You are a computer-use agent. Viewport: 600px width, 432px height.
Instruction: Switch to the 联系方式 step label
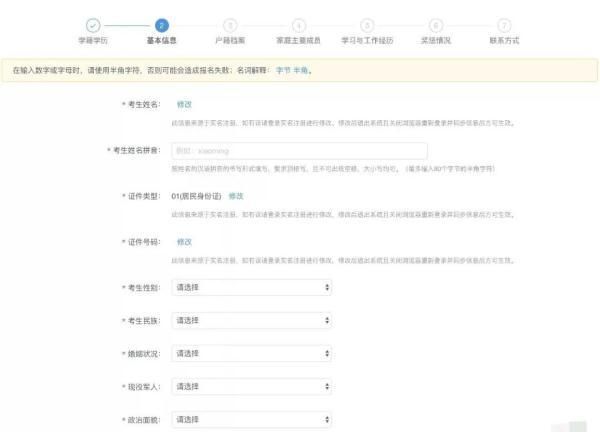[504, 41]
